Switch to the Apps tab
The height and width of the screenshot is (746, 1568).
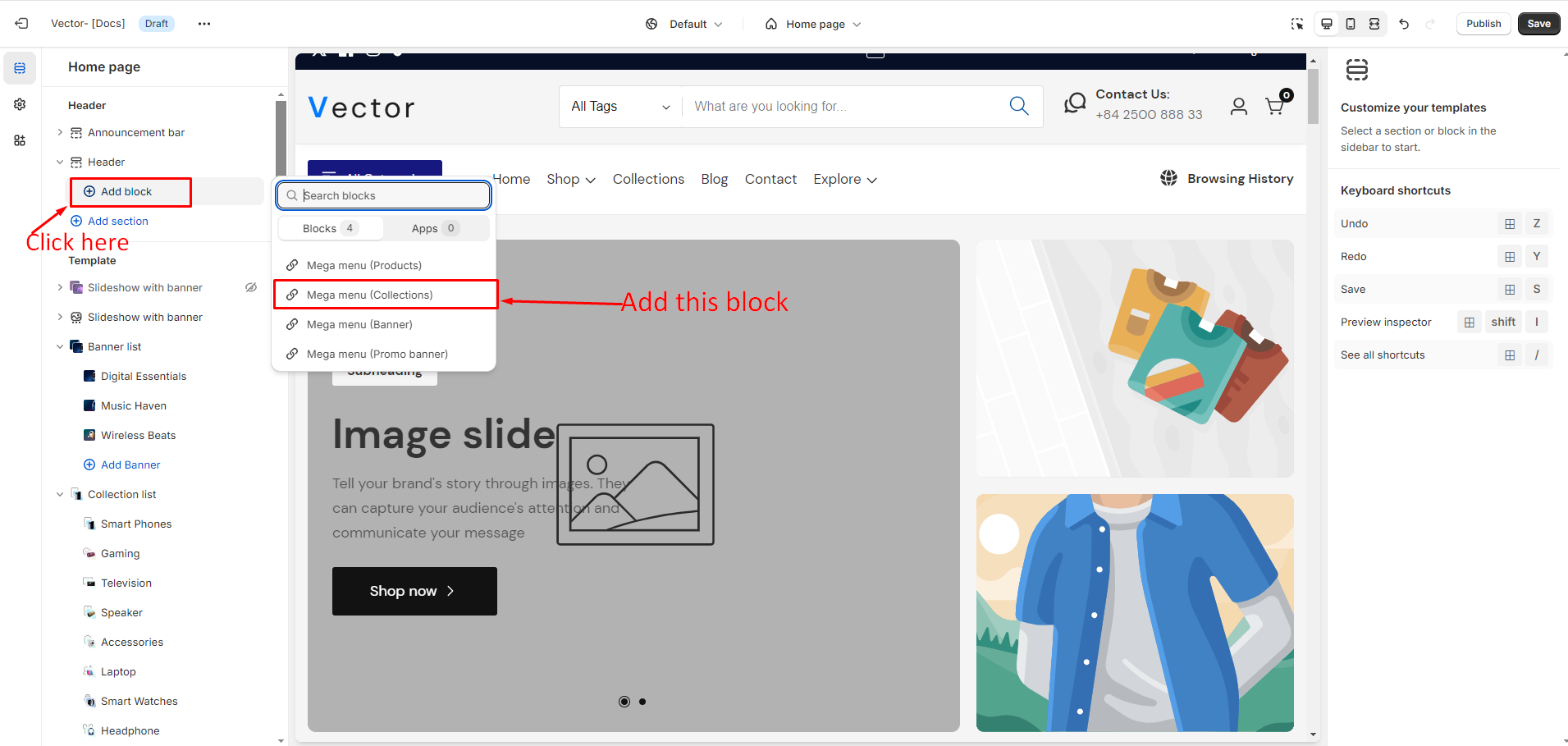click(x=435, y=228)
